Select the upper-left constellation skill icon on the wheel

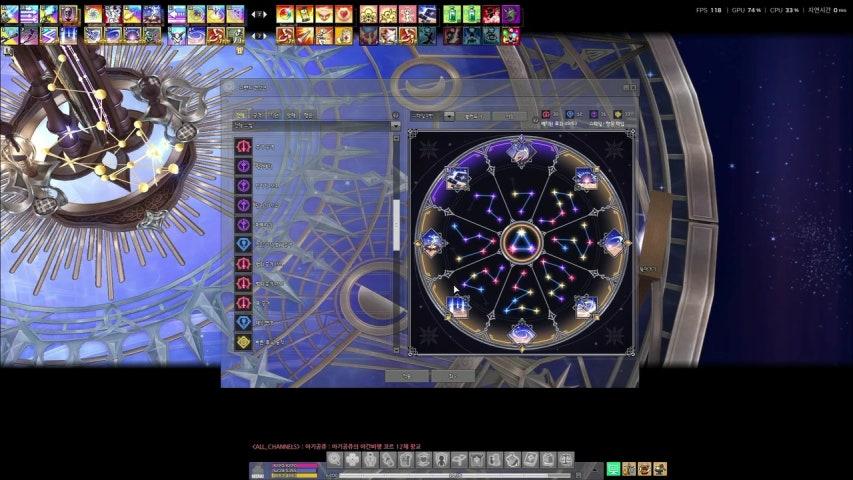click(x=458, y=179)
